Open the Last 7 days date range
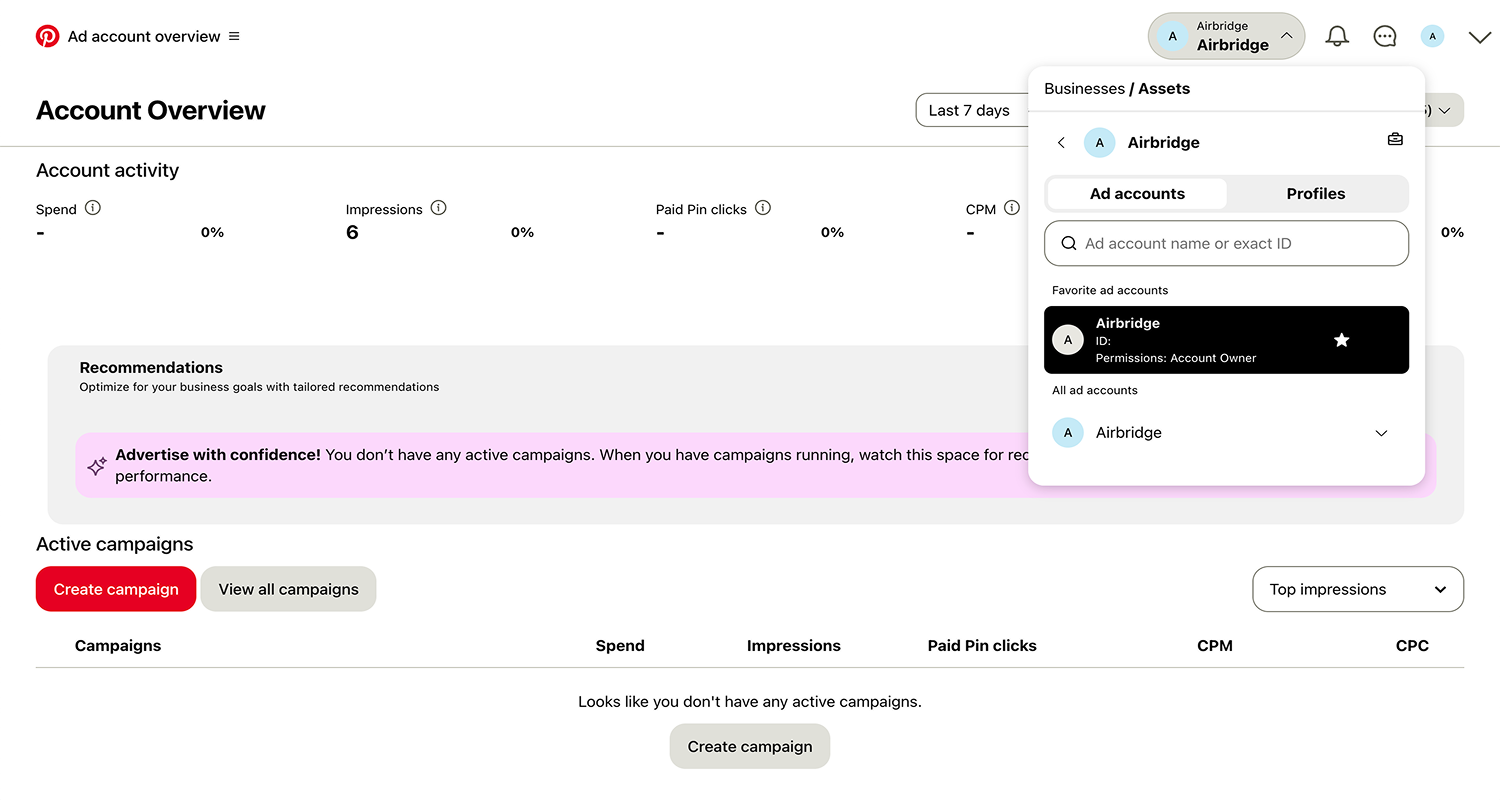Screen dimensions: 1500x800 click(972, 110)
